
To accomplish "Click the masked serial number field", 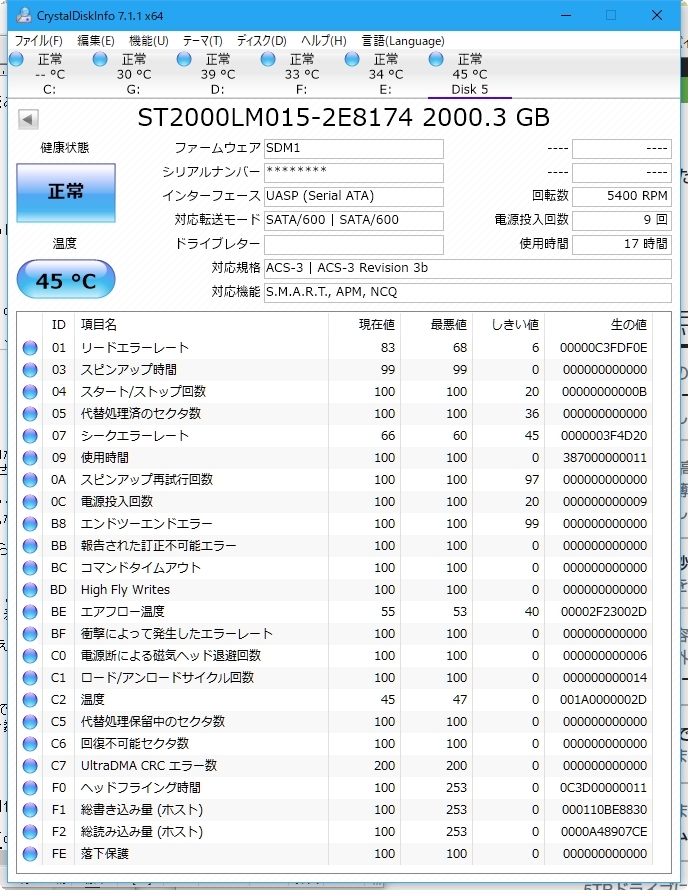I will coord(354,173).
